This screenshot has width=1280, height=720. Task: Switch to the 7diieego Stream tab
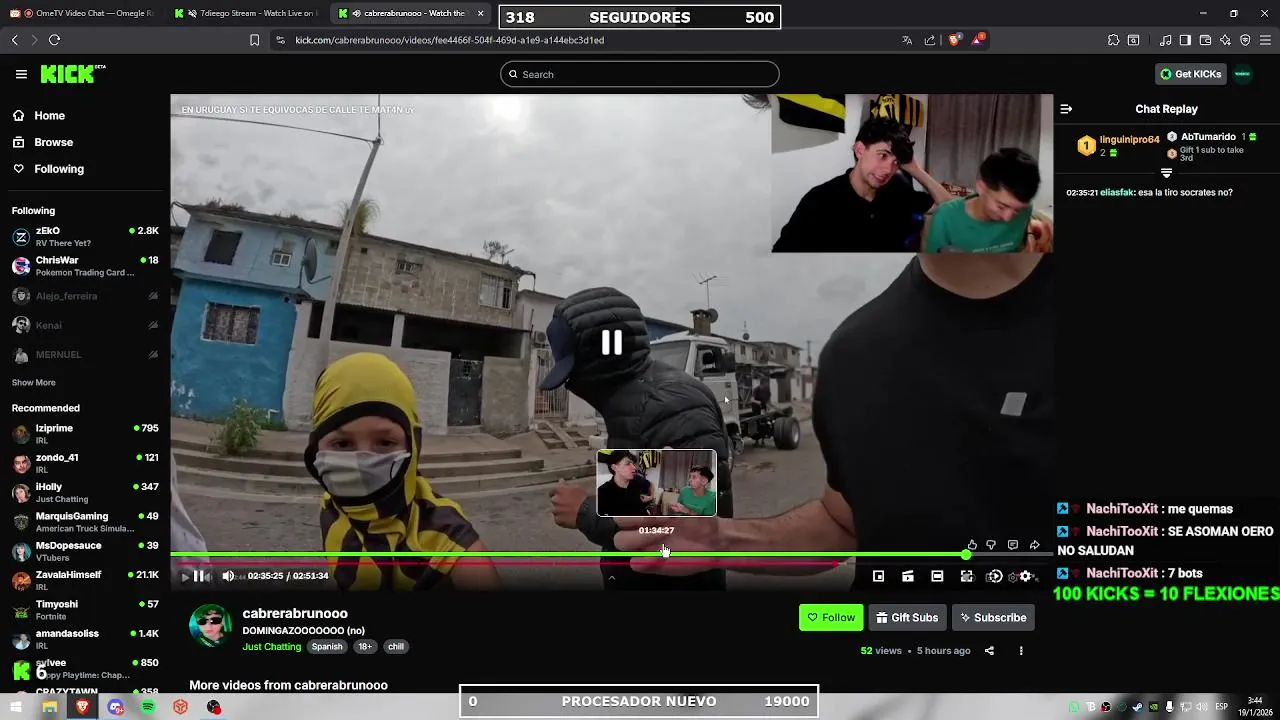coord(248,13)
